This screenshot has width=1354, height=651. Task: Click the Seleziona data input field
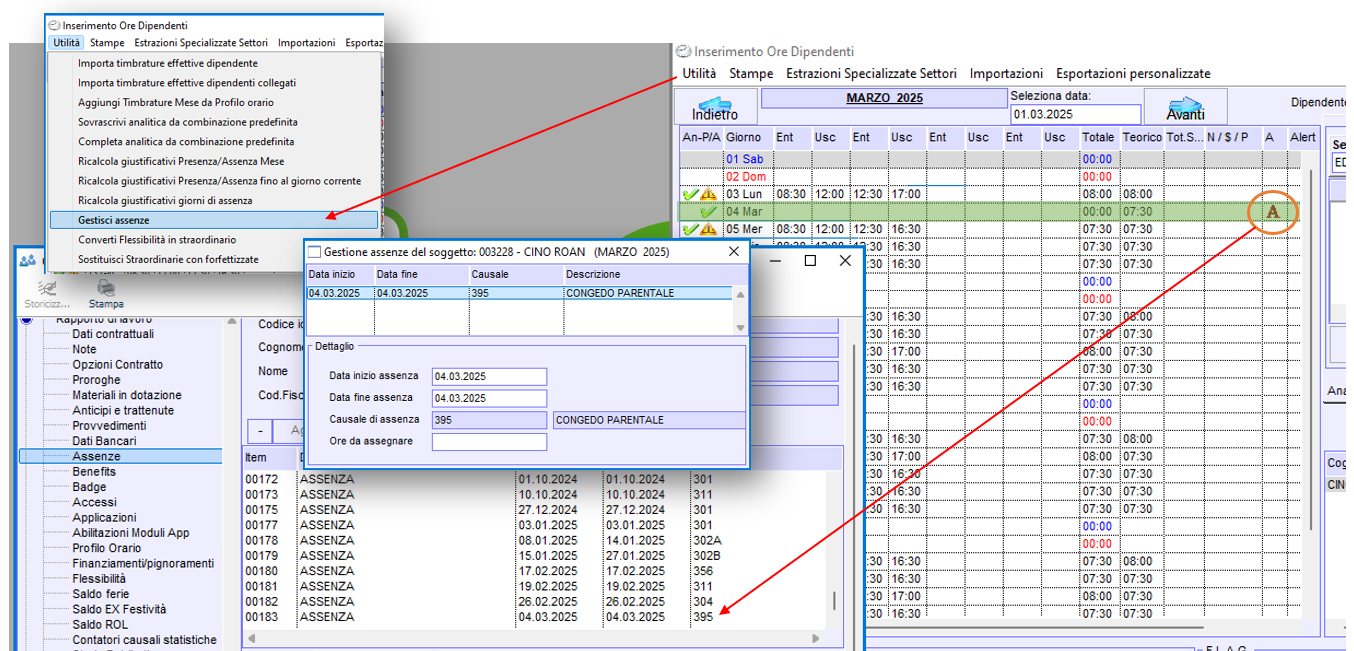tap(1074, 114)
